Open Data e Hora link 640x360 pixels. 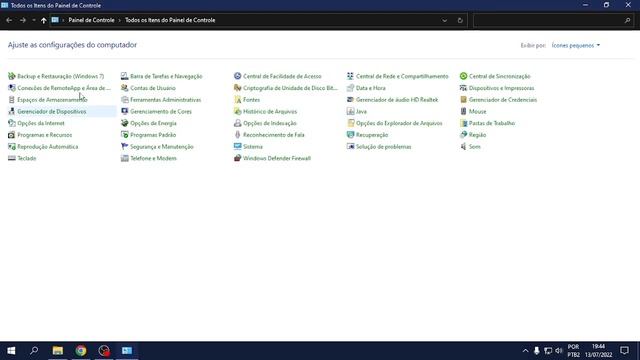(370, 88)
